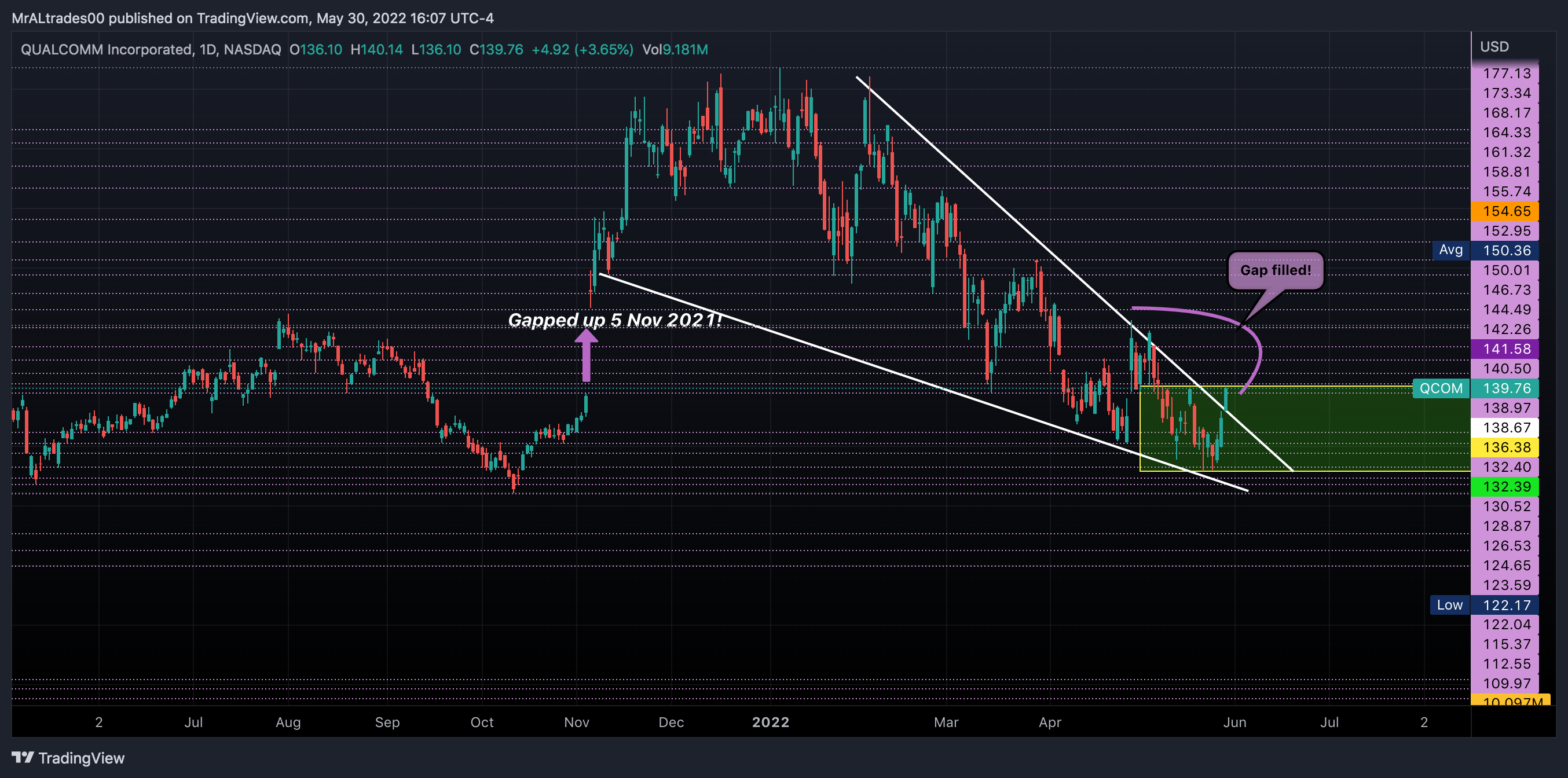Click the 177.13 price level label

pyautogui.click(x=1505, y=73)
